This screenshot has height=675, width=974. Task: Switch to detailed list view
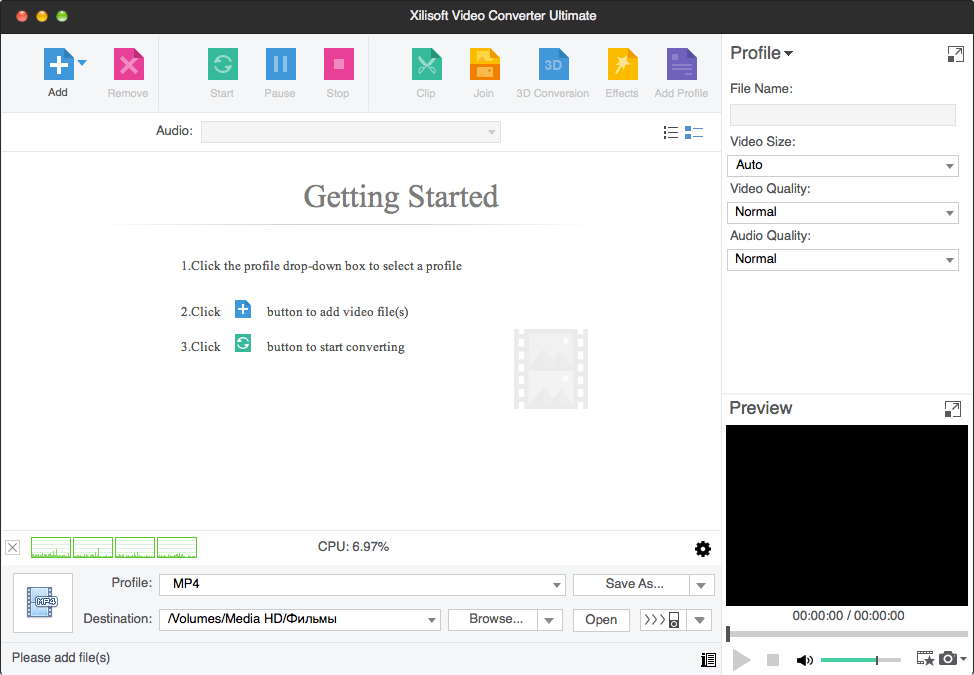point(693,132)
